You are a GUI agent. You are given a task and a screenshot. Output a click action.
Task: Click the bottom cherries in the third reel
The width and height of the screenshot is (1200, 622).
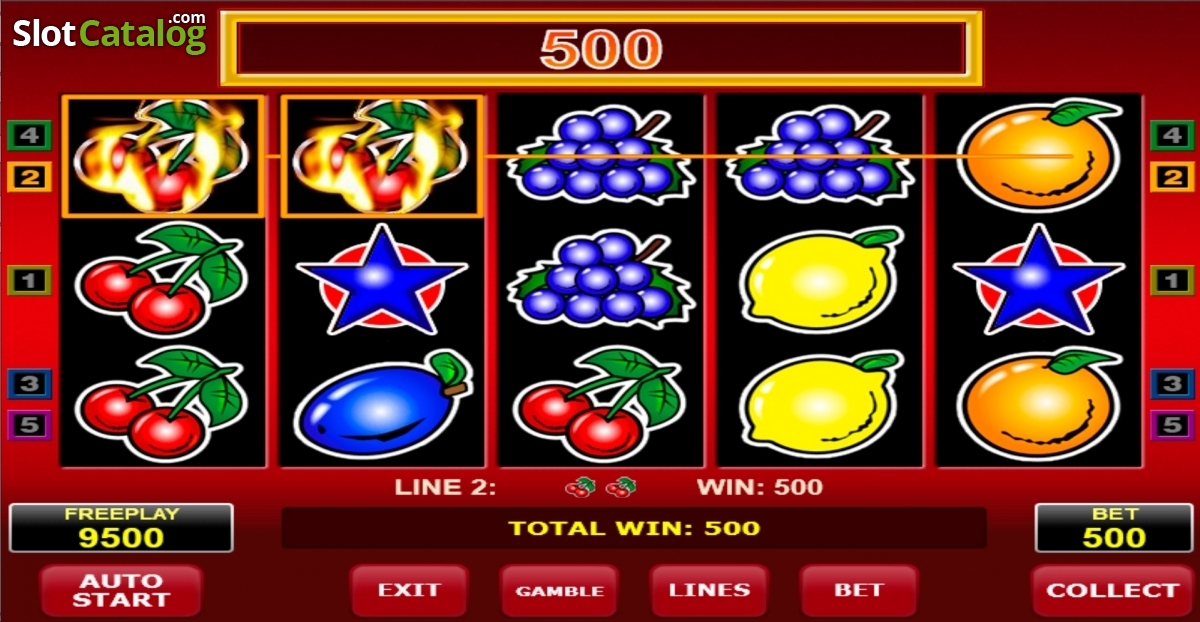point(600,402)
